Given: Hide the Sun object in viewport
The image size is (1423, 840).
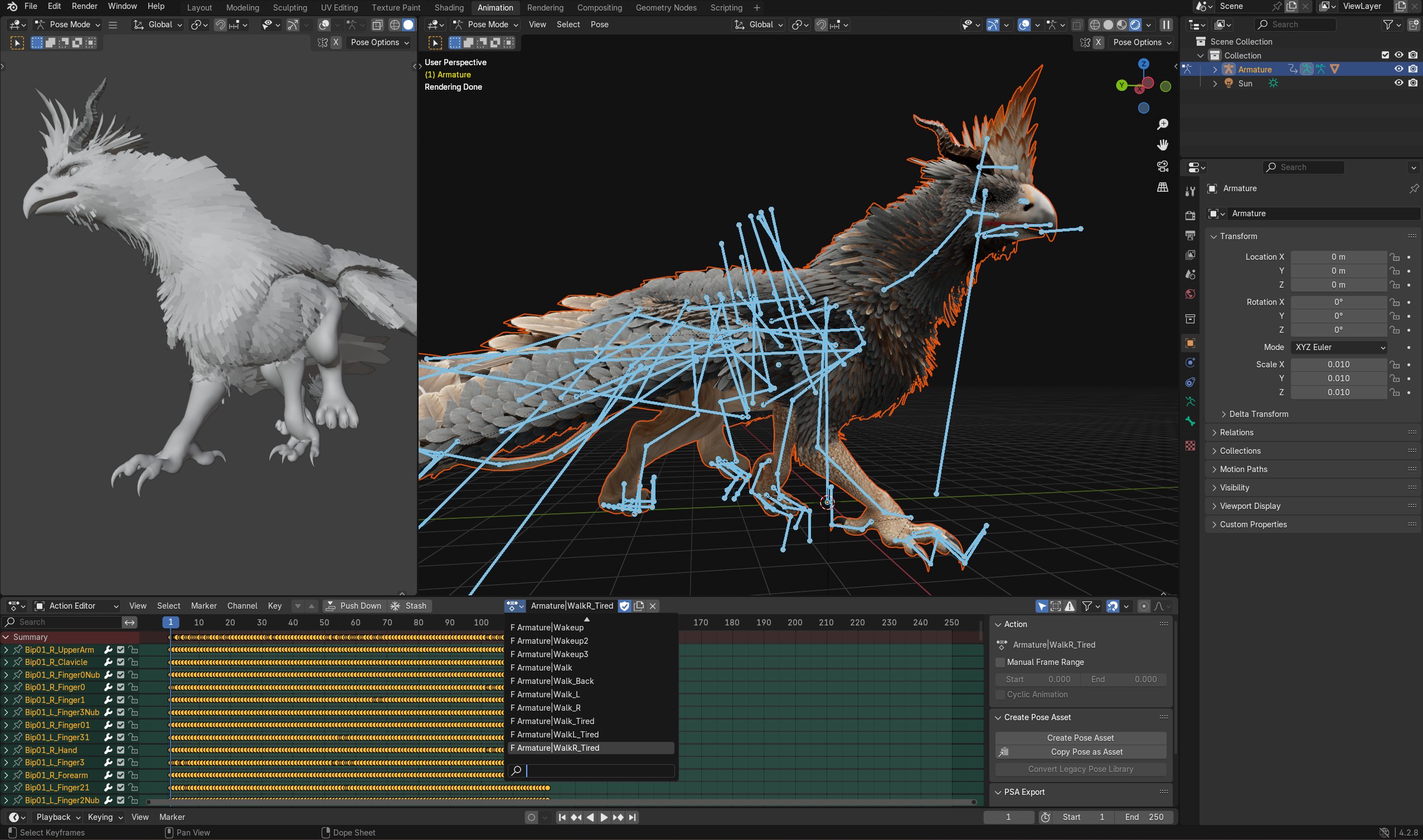Looking at the screenshot, I should (x=1398, y=83).
